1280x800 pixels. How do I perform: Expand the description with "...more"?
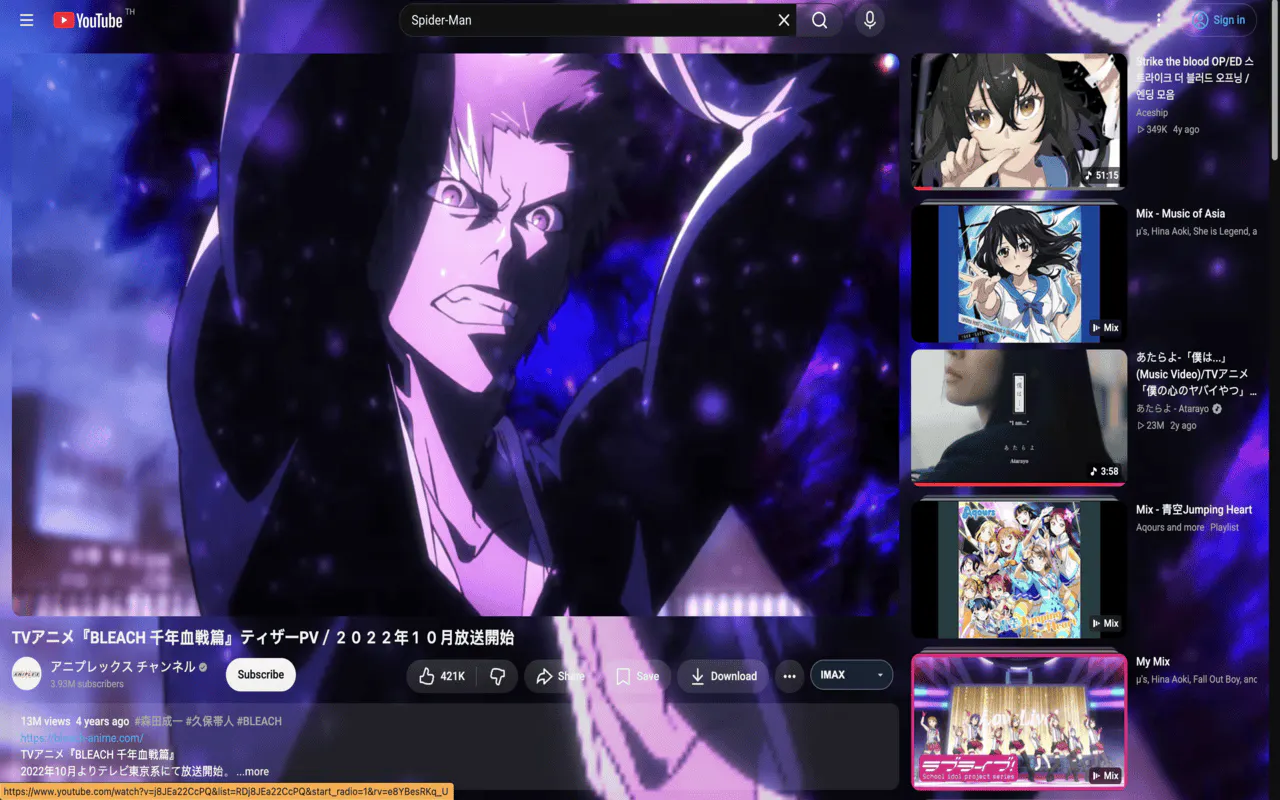point(253,771)
